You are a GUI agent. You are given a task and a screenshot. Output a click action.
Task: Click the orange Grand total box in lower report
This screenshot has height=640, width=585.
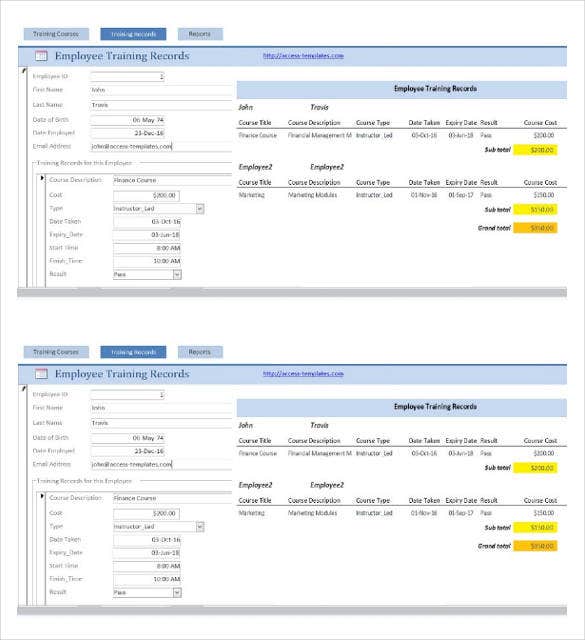click(535, 546)
